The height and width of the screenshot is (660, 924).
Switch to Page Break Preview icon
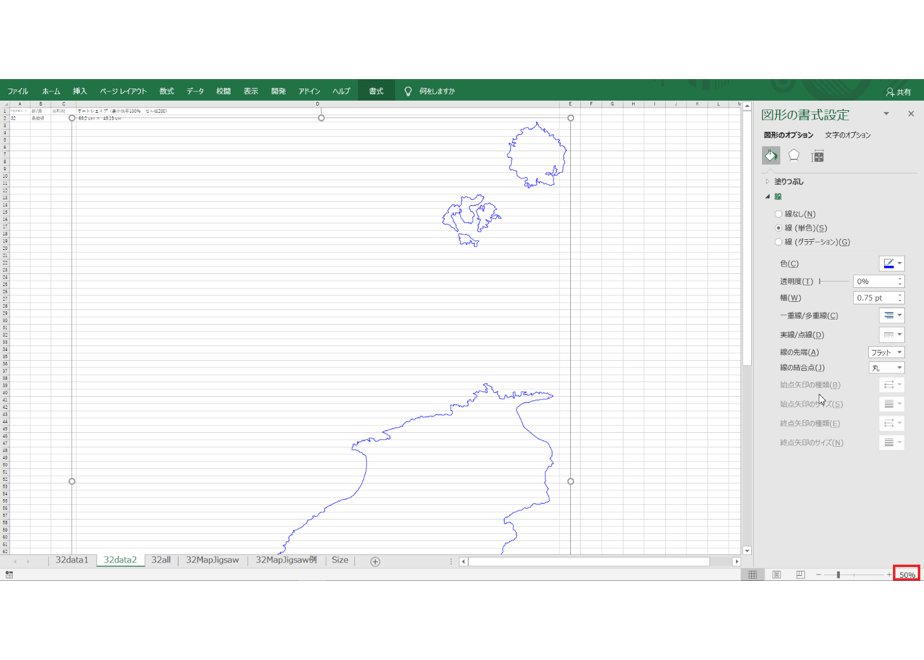point(800,575)
